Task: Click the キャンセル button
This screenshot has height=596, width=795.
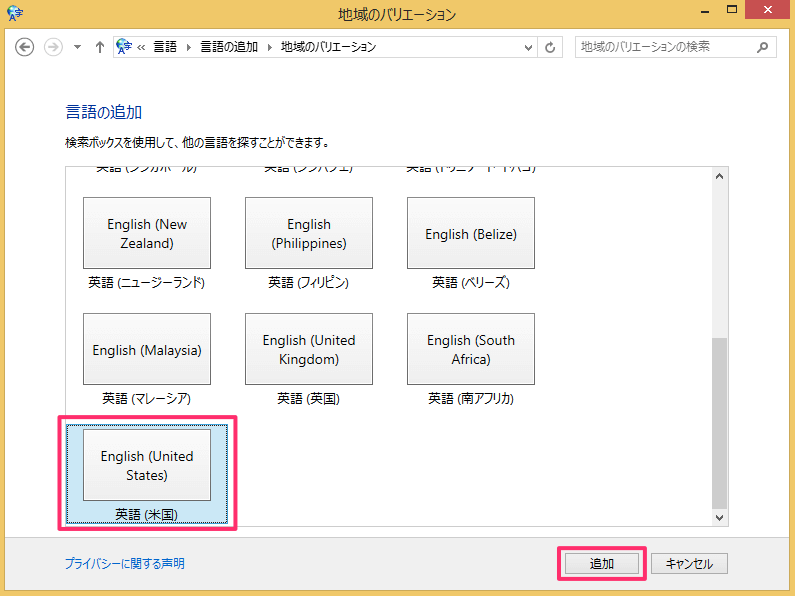Action: pos(689,563)
